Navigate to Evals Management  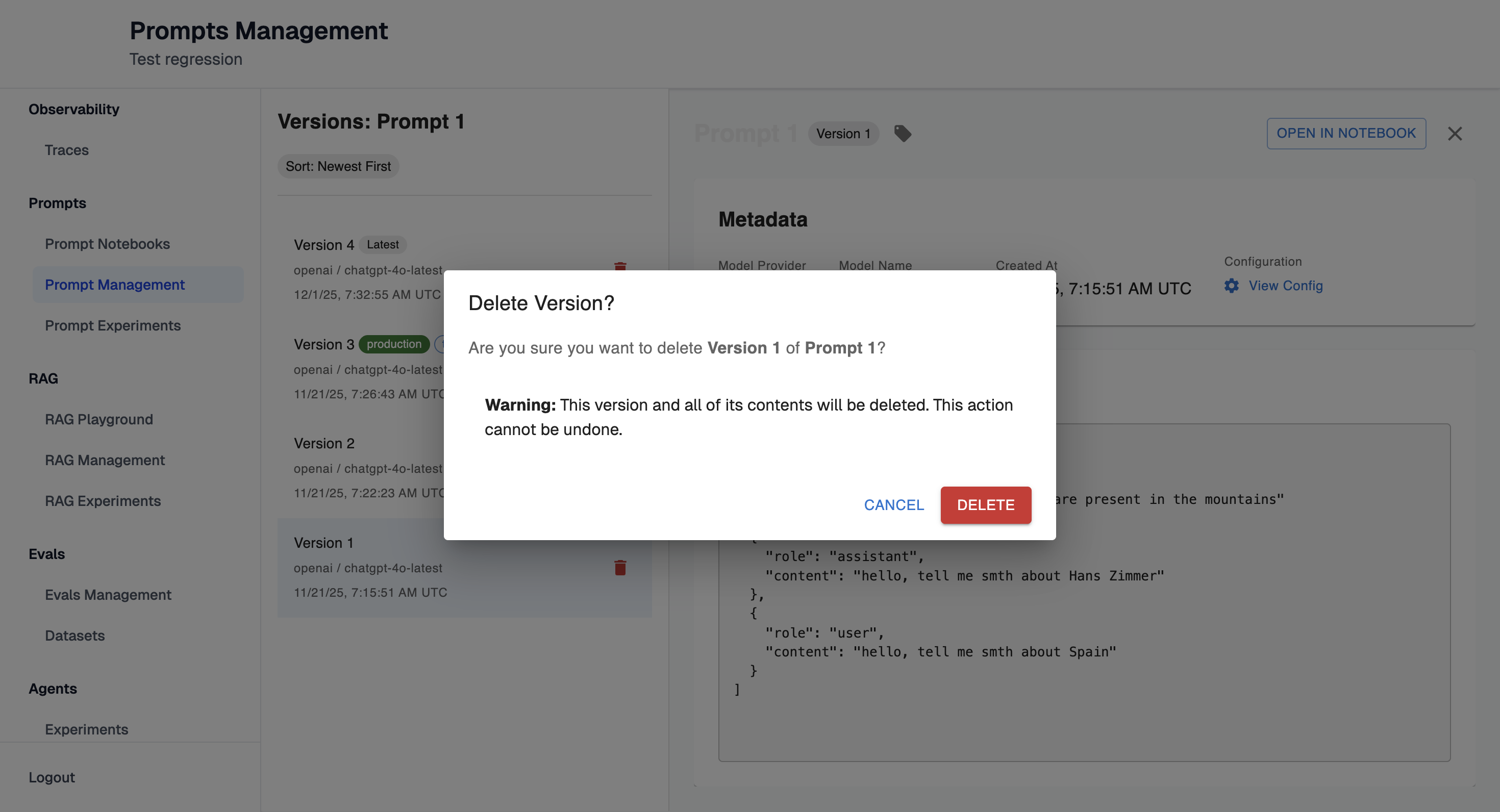(108, 594)
